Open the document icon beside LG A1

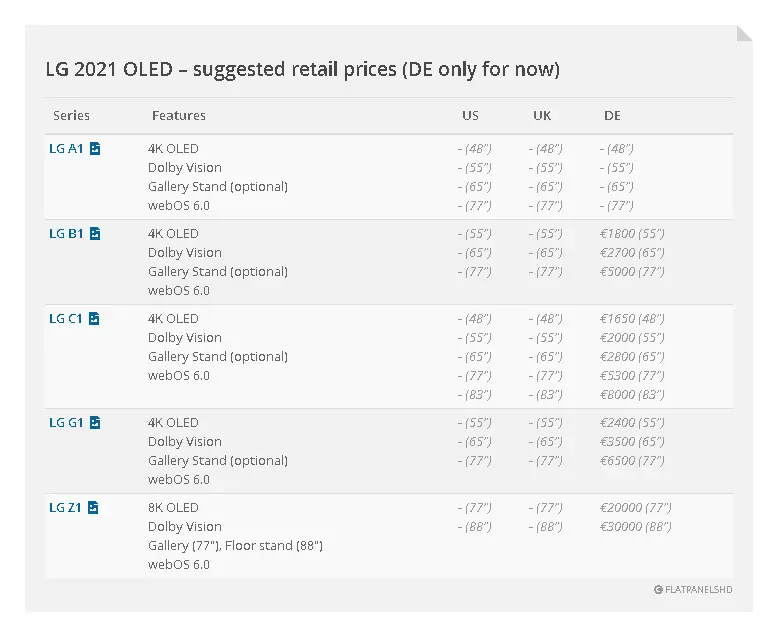[x=95, y=148]
